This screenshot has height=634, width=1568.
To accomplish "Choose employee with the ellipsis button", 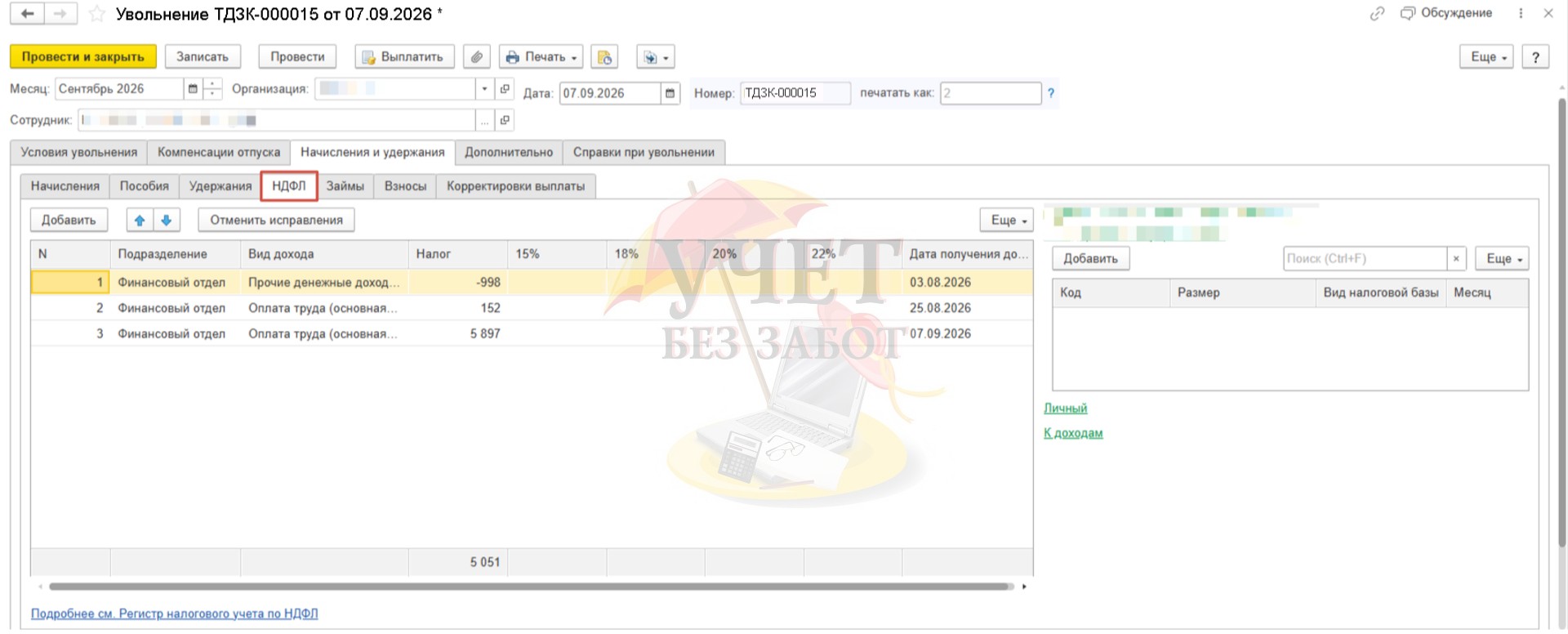I will 484,120.
